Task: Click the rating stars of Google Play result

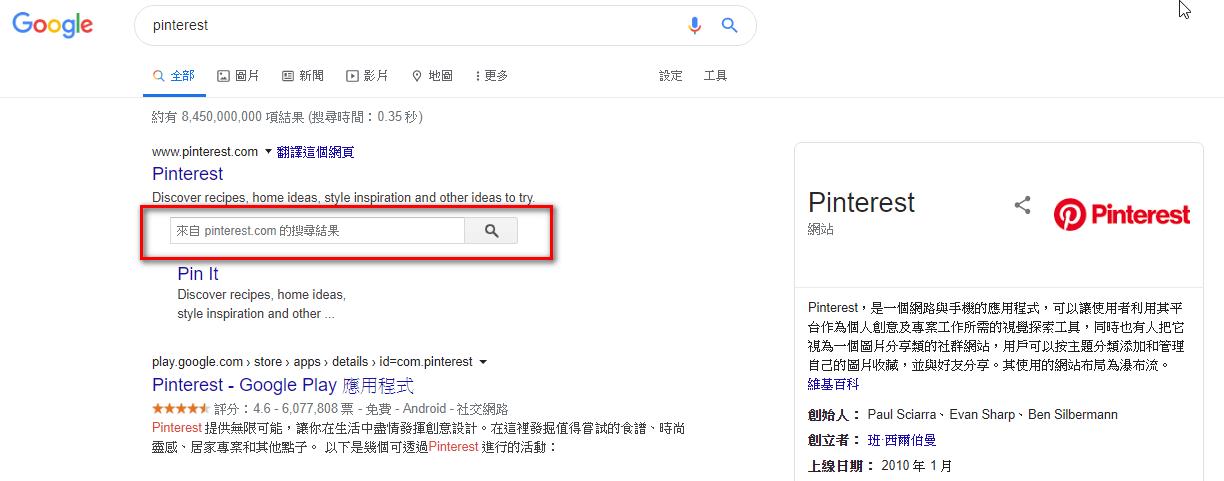Action: pos(181,409)
